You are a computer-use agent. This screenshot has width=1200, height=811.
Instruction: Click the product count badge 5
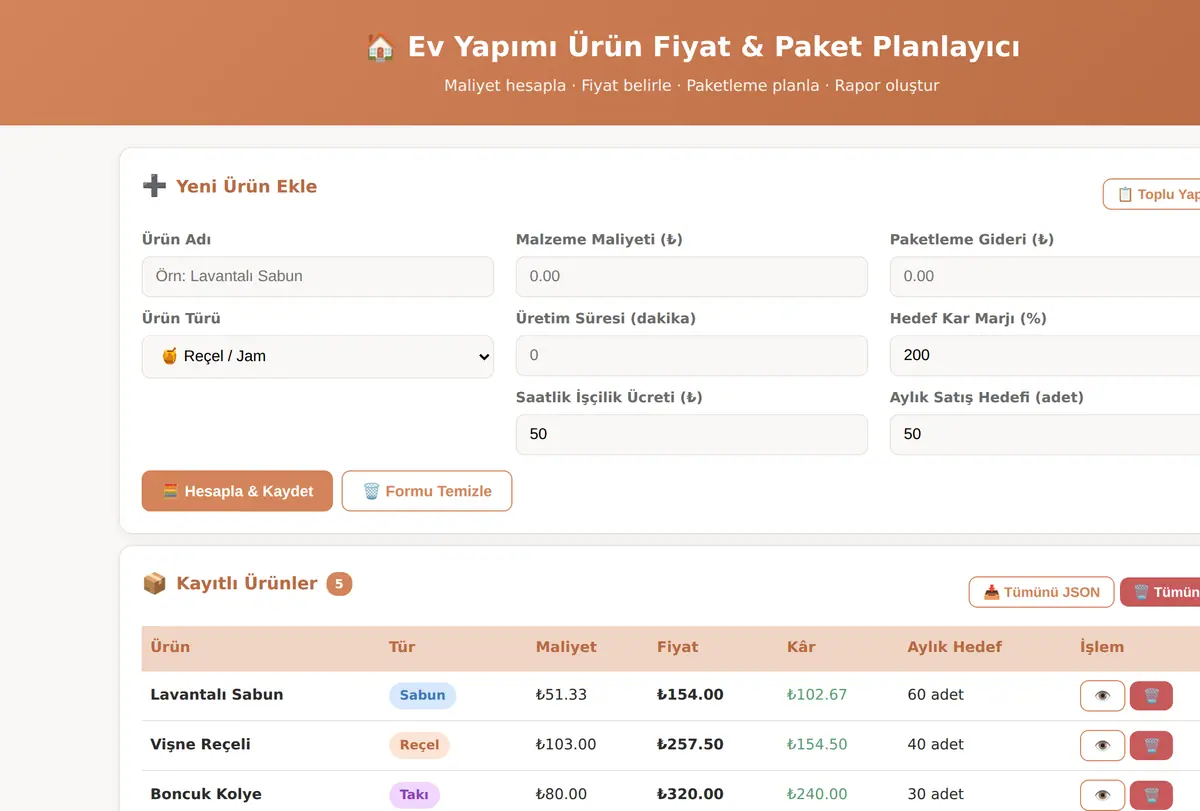(339, 583)
